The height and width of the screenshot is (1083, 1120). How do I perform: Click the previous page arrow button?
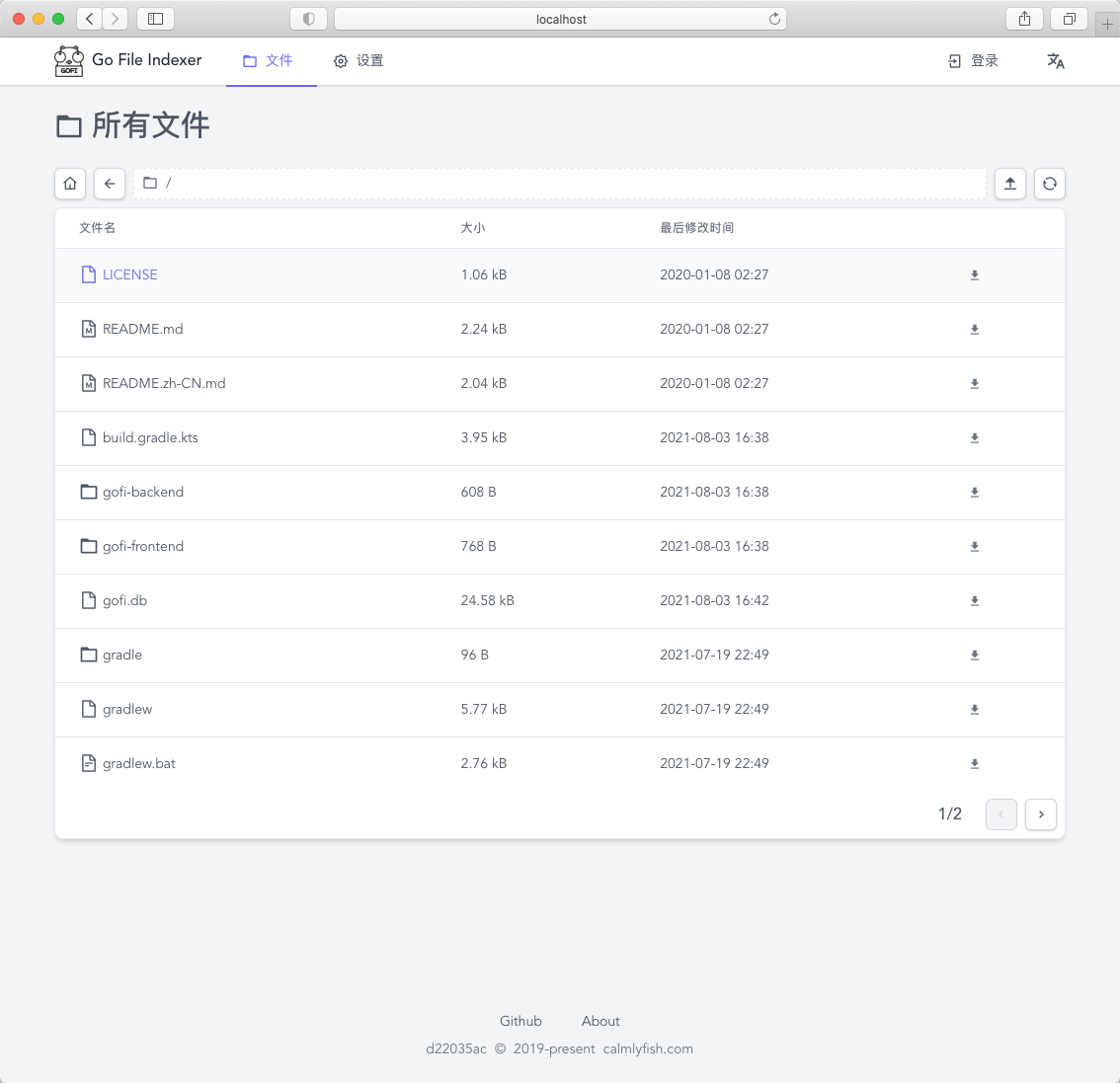point(1000,814)
